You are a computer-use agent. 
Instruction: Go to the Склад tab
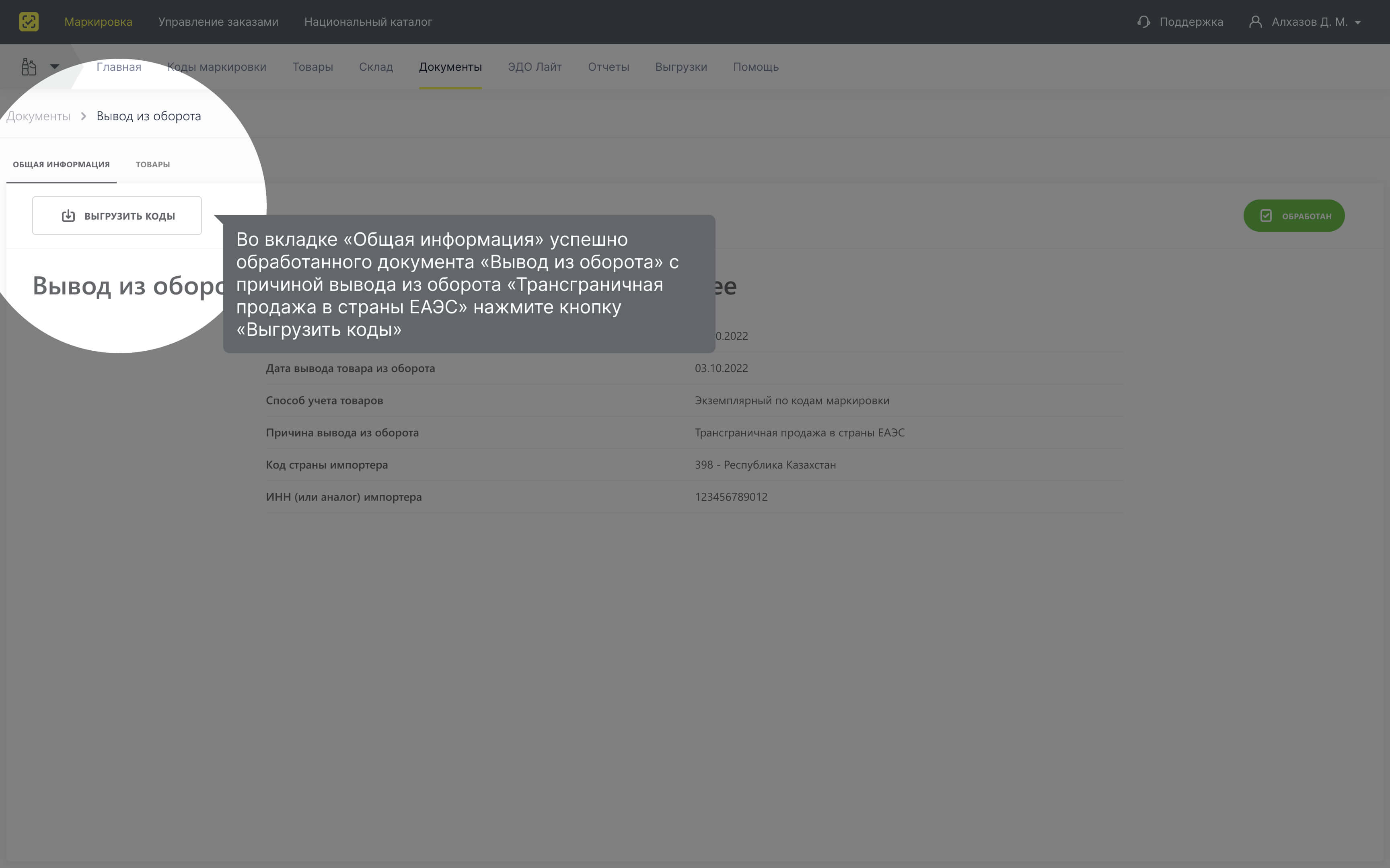(x=376, y=67)
